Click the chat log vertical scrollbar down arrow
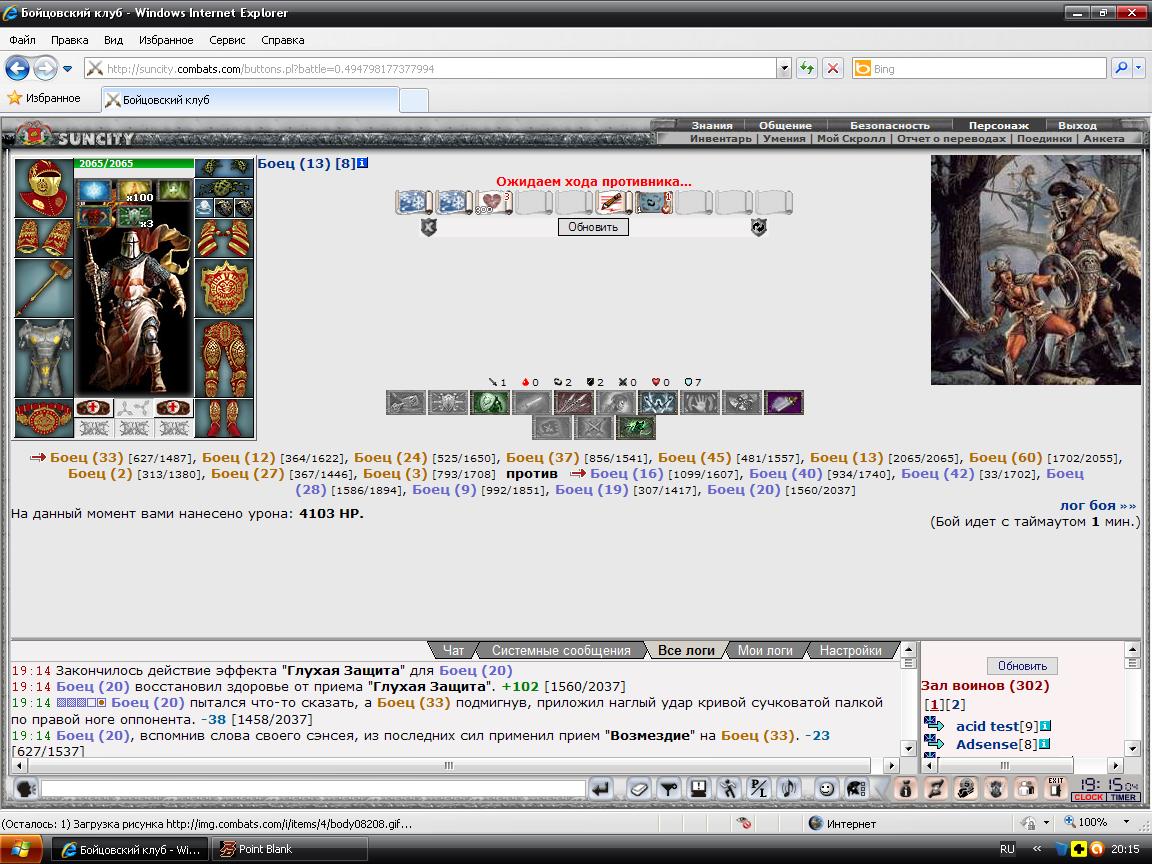The width and height of the screenshot is (1152, 864). coord(908,749)
